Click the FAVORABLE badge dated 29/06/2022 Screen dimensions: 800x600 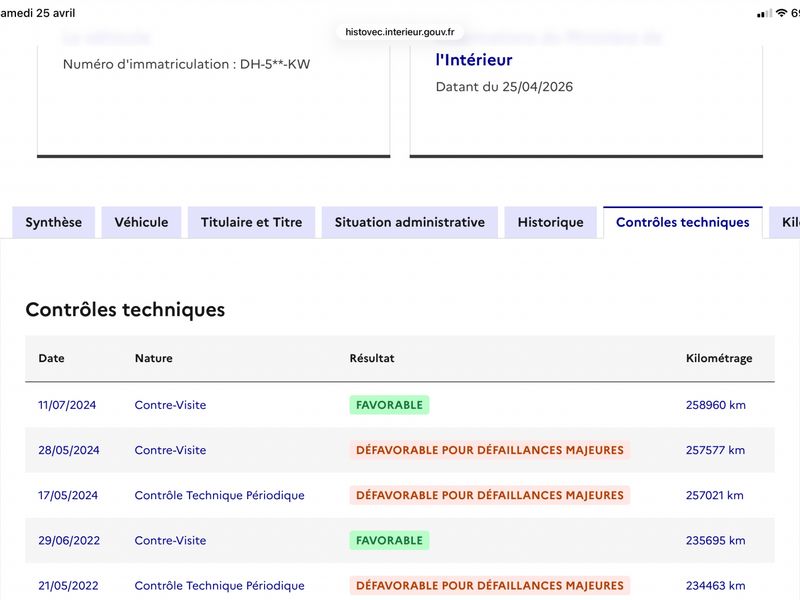click(389, 540)
